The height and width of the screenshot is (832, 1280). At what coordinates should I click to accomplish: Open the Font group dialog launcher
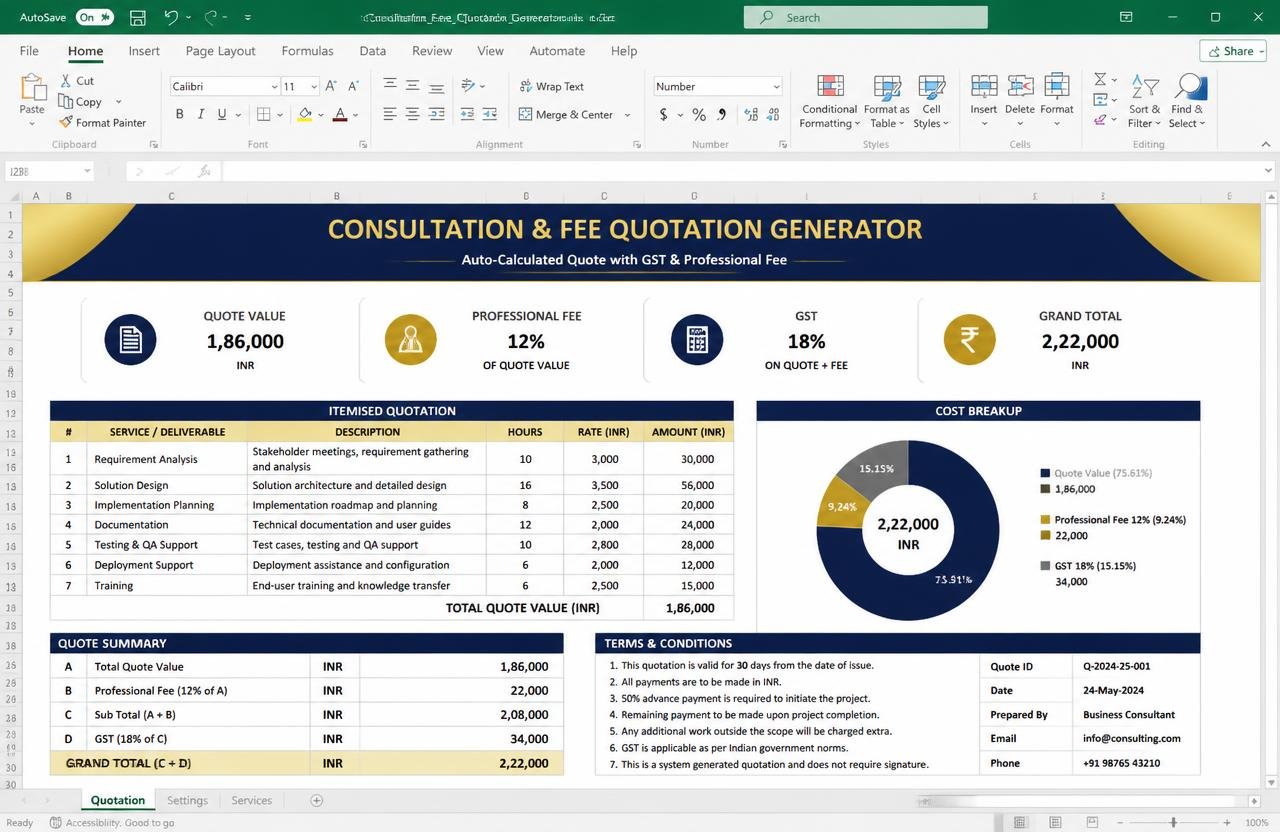point(361,144)
